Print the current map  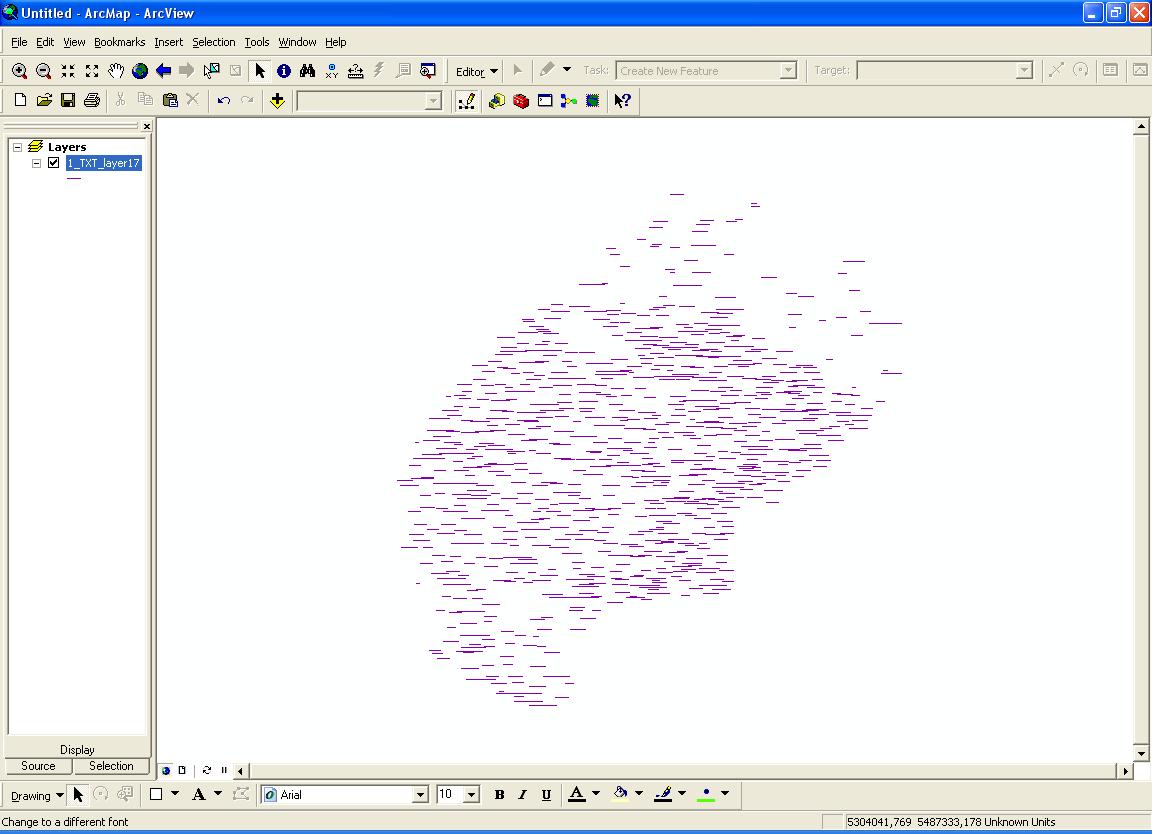pyautogui.click(x=92, y=100)
